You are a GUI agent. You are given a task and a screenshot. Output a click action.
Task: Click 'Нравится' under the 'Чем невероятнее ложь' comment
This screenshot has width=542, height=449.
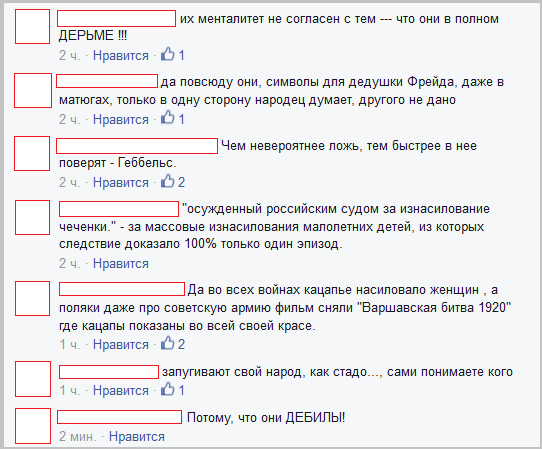(121, 183)
